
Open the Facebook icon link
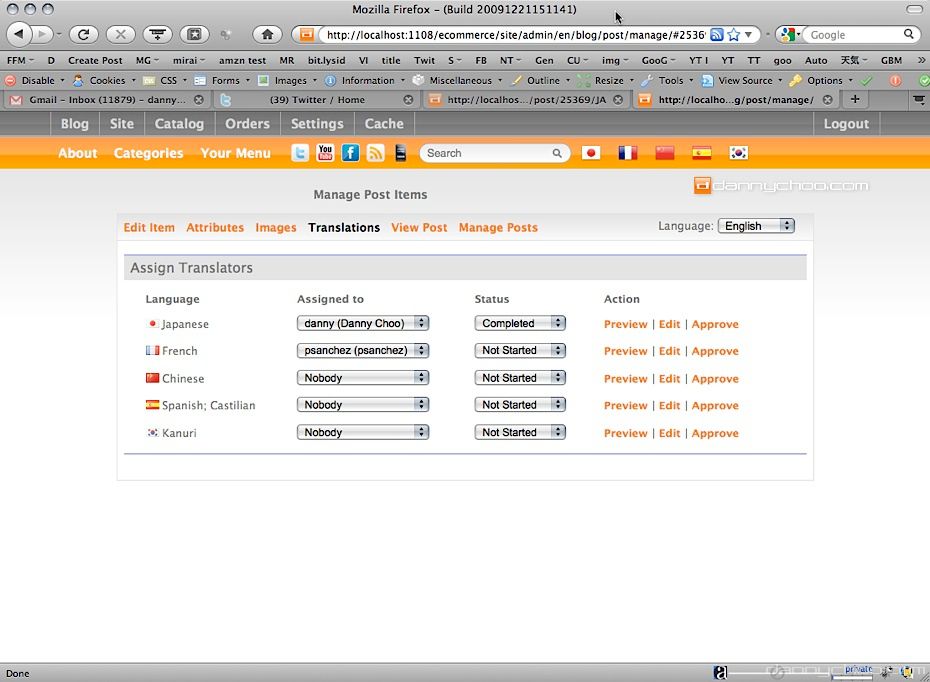(350, 153)
